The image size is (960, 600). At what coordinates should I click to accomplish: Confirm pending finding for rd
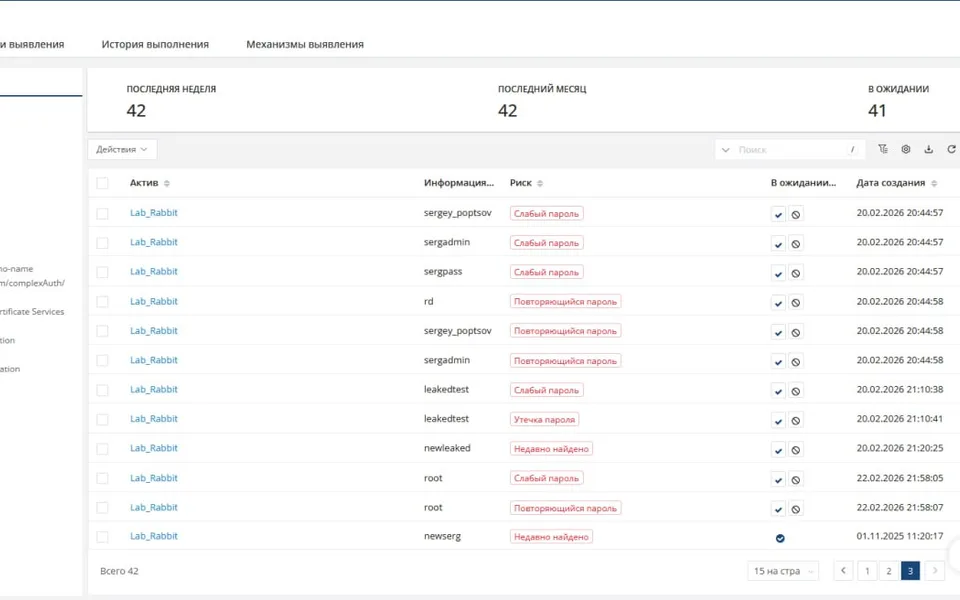[778, 302]
